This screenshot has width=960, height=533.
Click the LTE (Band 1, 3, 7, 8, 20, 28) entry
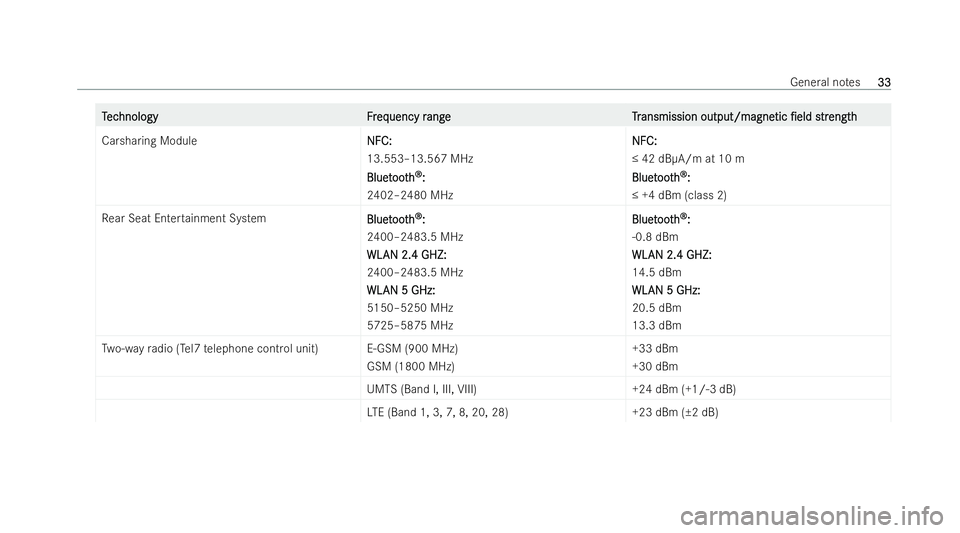(x=437, y=412)
